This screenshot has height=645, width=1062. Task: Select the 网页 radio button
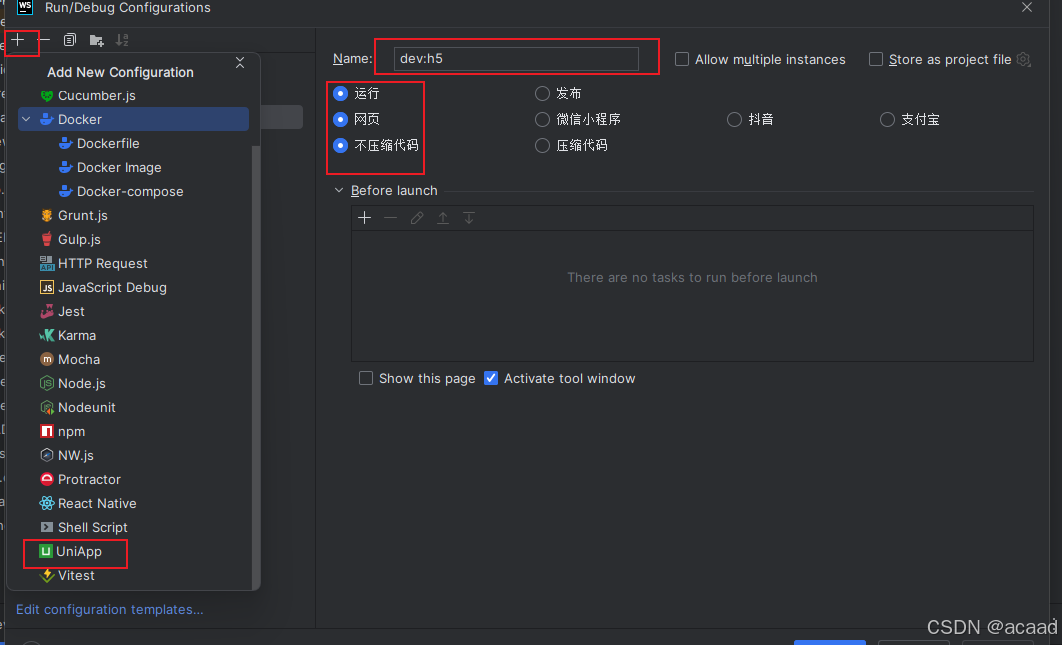(341, 119)
